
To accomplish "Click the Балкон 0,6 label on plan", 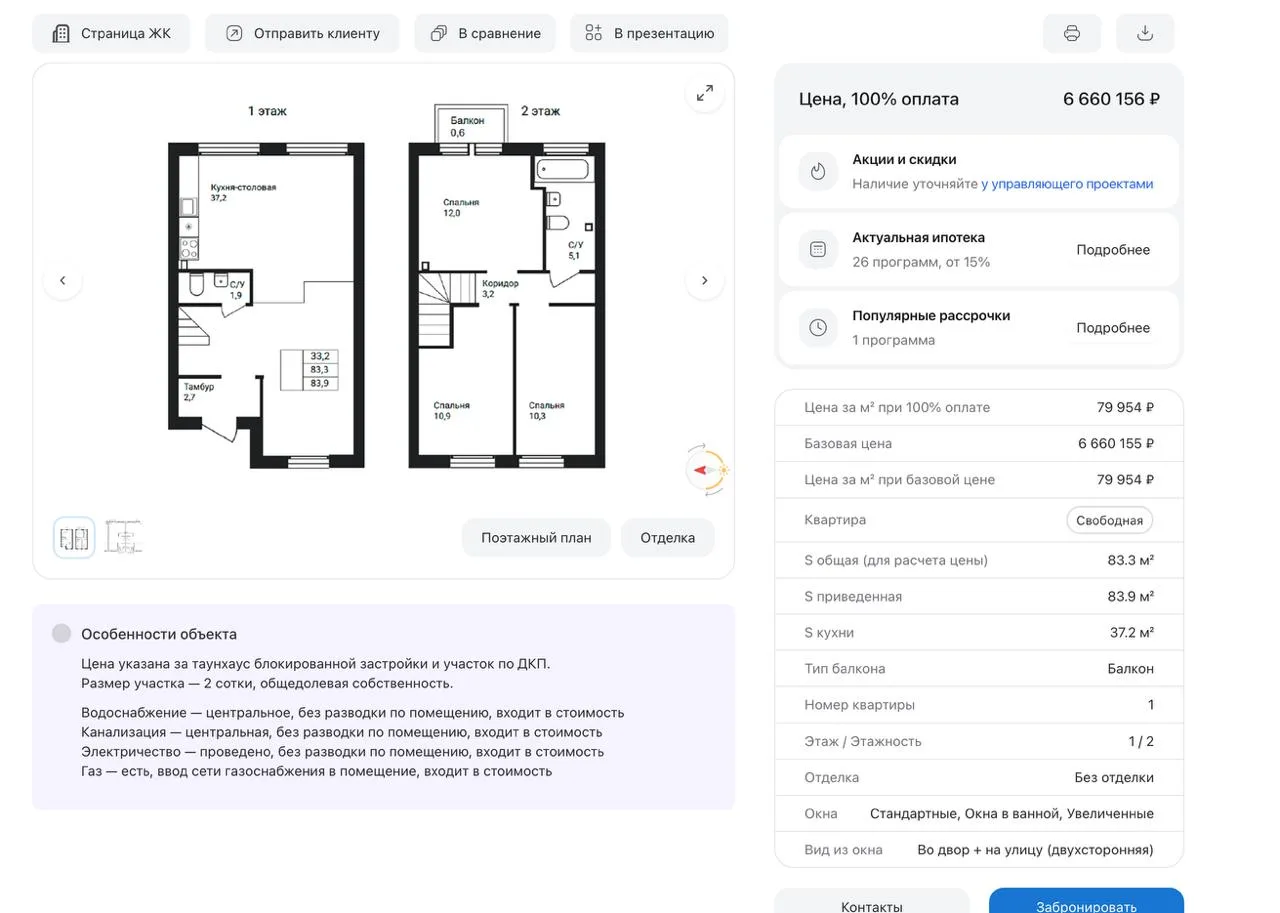I will (467, 126).
